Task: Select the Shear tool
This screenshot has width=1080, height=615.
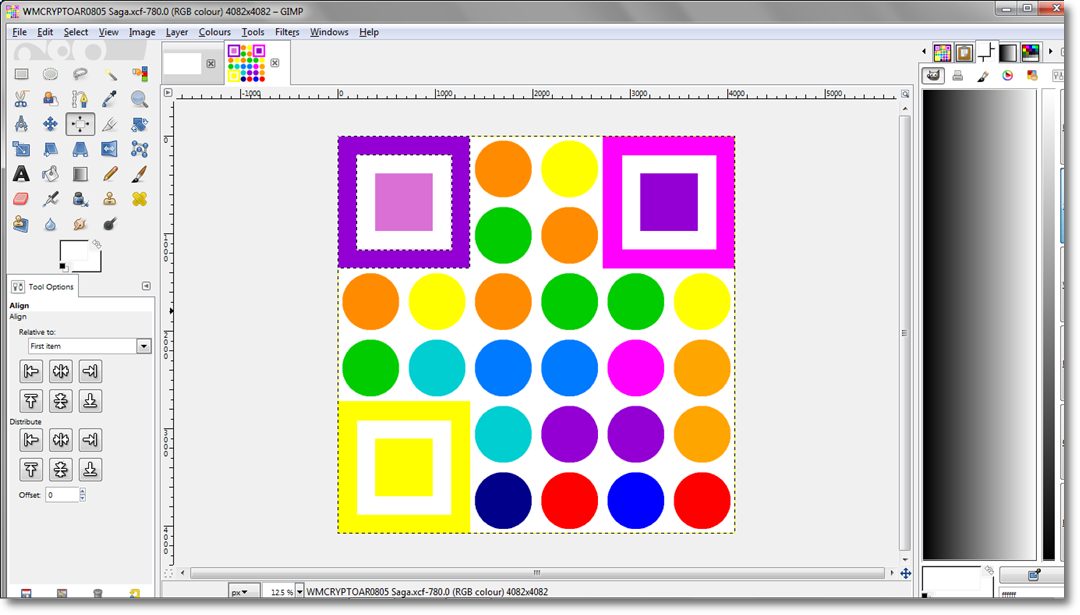Action: pyautogui.click(x=50, y=149)
